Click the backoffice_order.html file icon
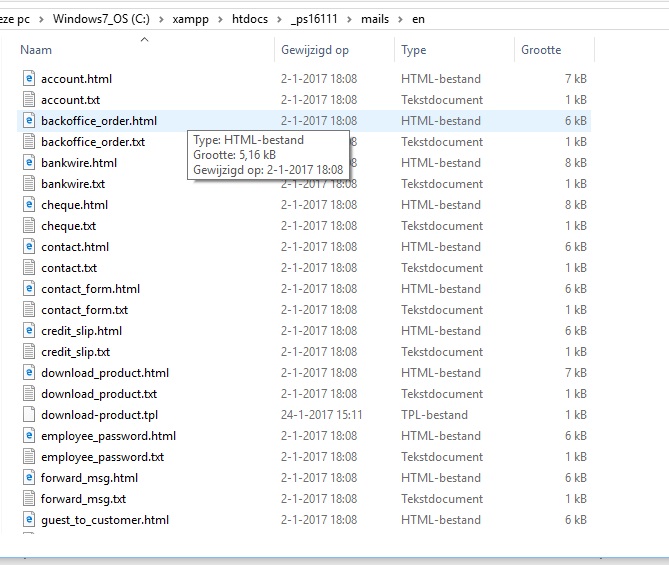 pyautogui.click(x=29, y=120)
